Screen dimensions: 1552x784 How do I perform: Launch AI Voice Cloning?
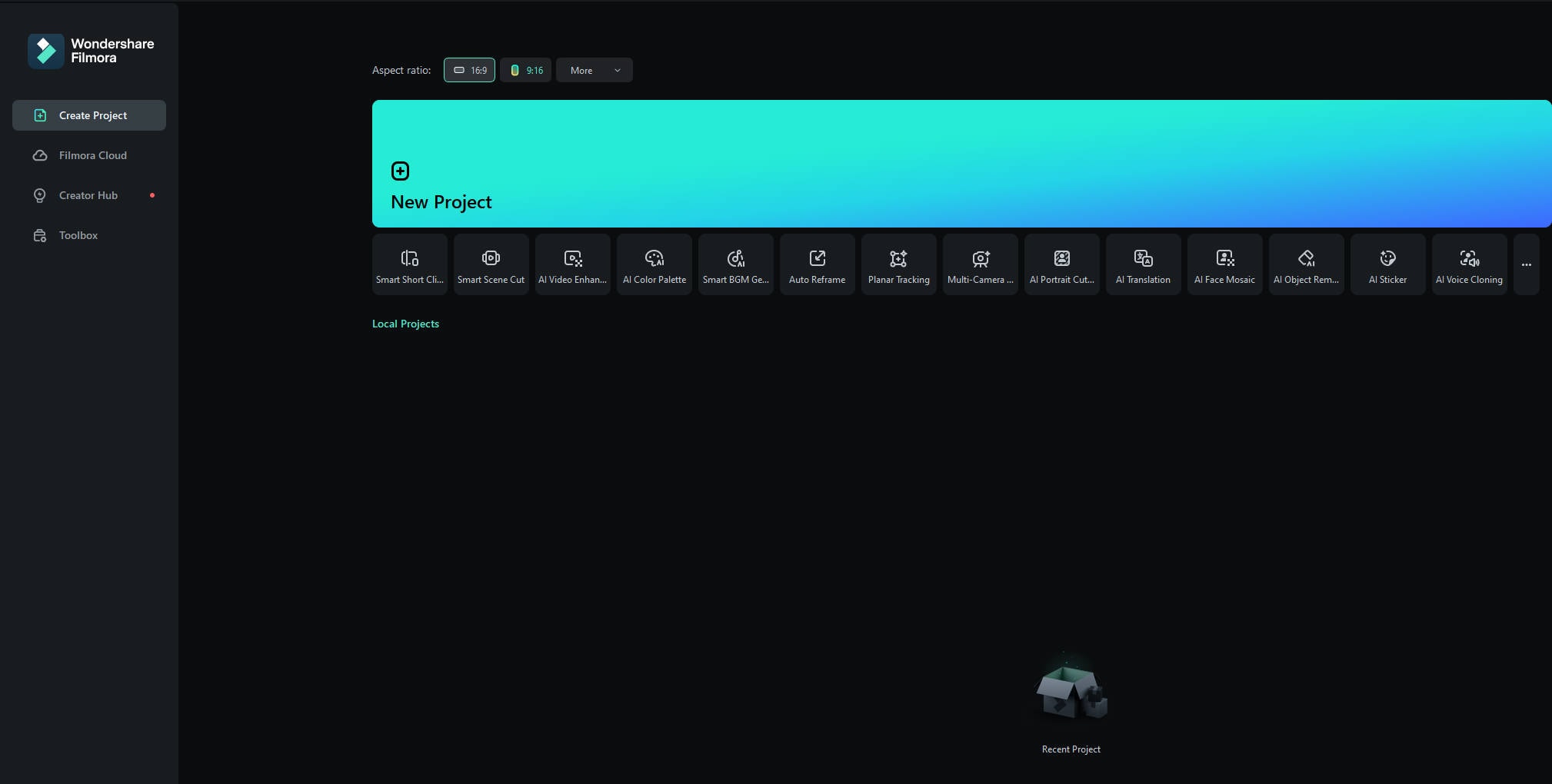pyautogui.click(x=1470, y=264)
